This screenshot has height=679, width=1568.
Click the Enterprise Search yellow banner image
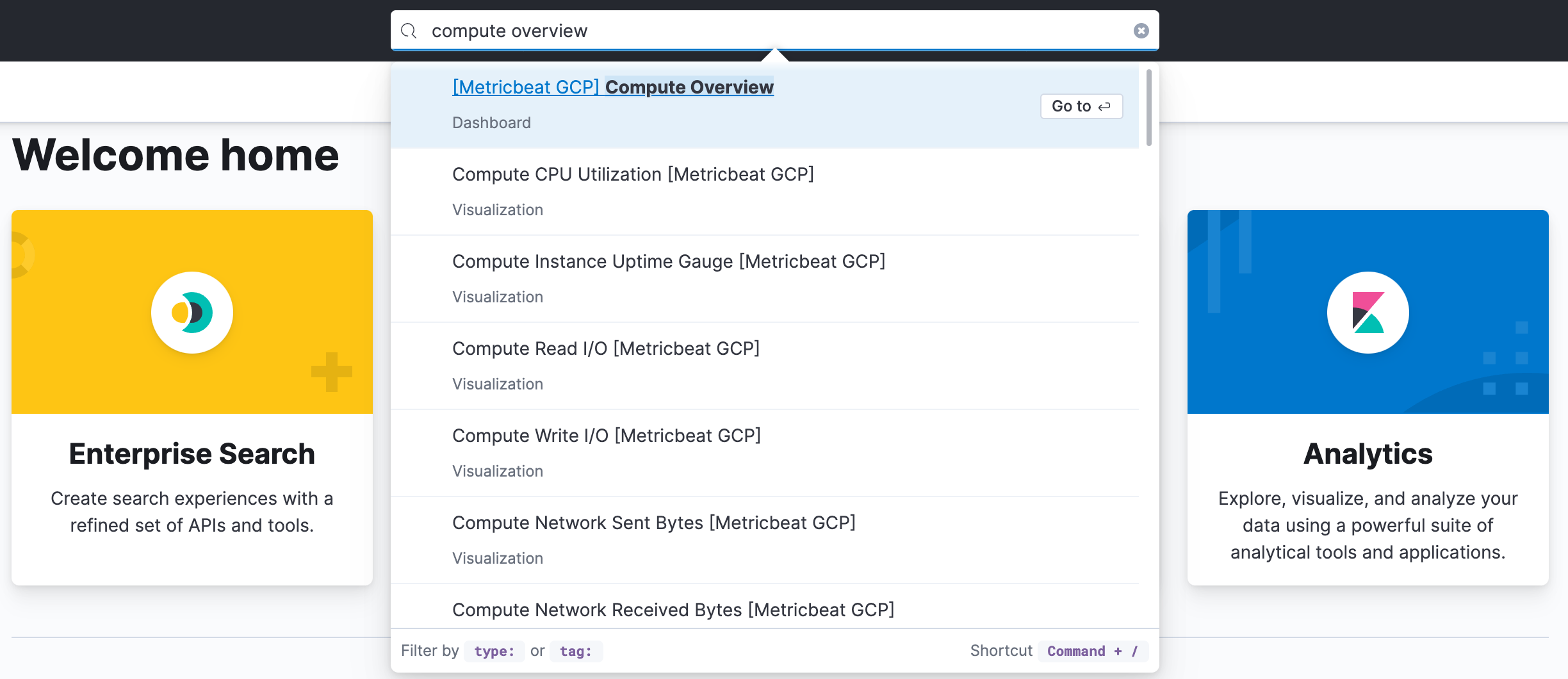click(x=192, y=312)
